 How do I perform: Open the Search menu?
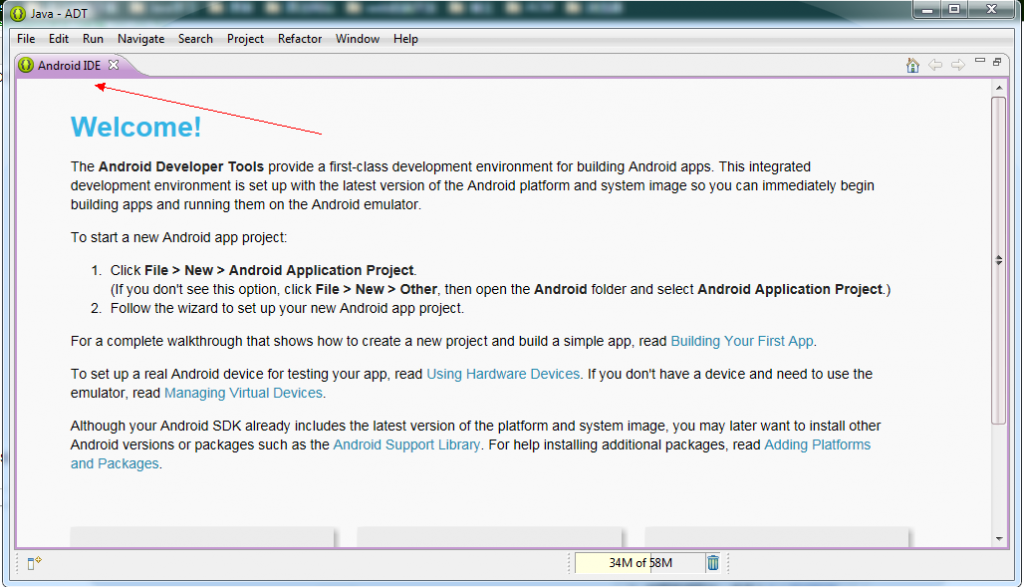point(195,39)
